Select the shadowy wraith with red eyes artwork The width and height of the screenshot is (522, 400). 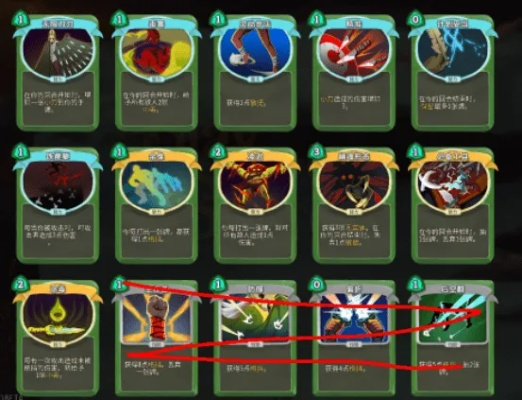point(354,187)
